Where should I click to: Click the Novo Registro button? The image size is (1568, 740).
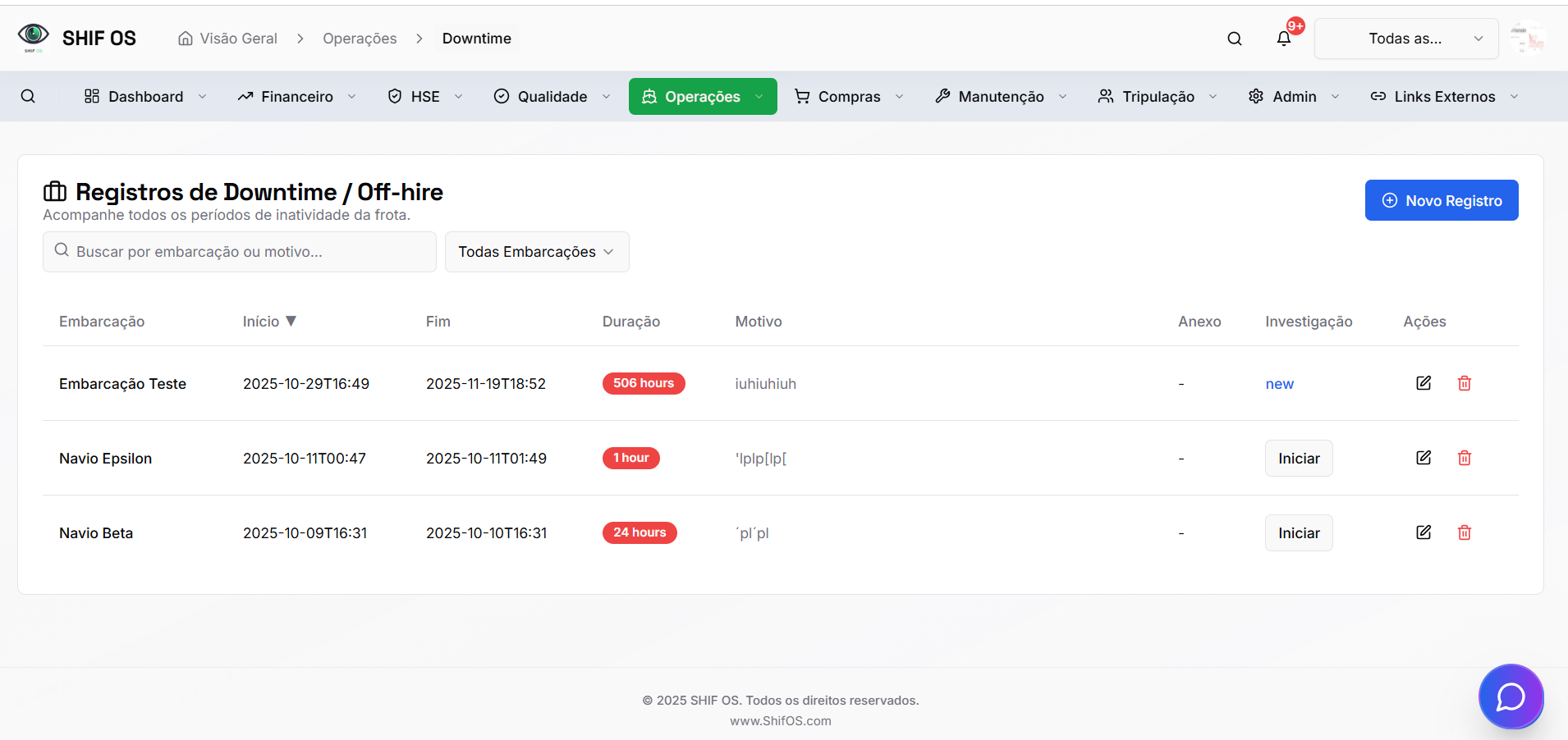(x=1441, y=200)
